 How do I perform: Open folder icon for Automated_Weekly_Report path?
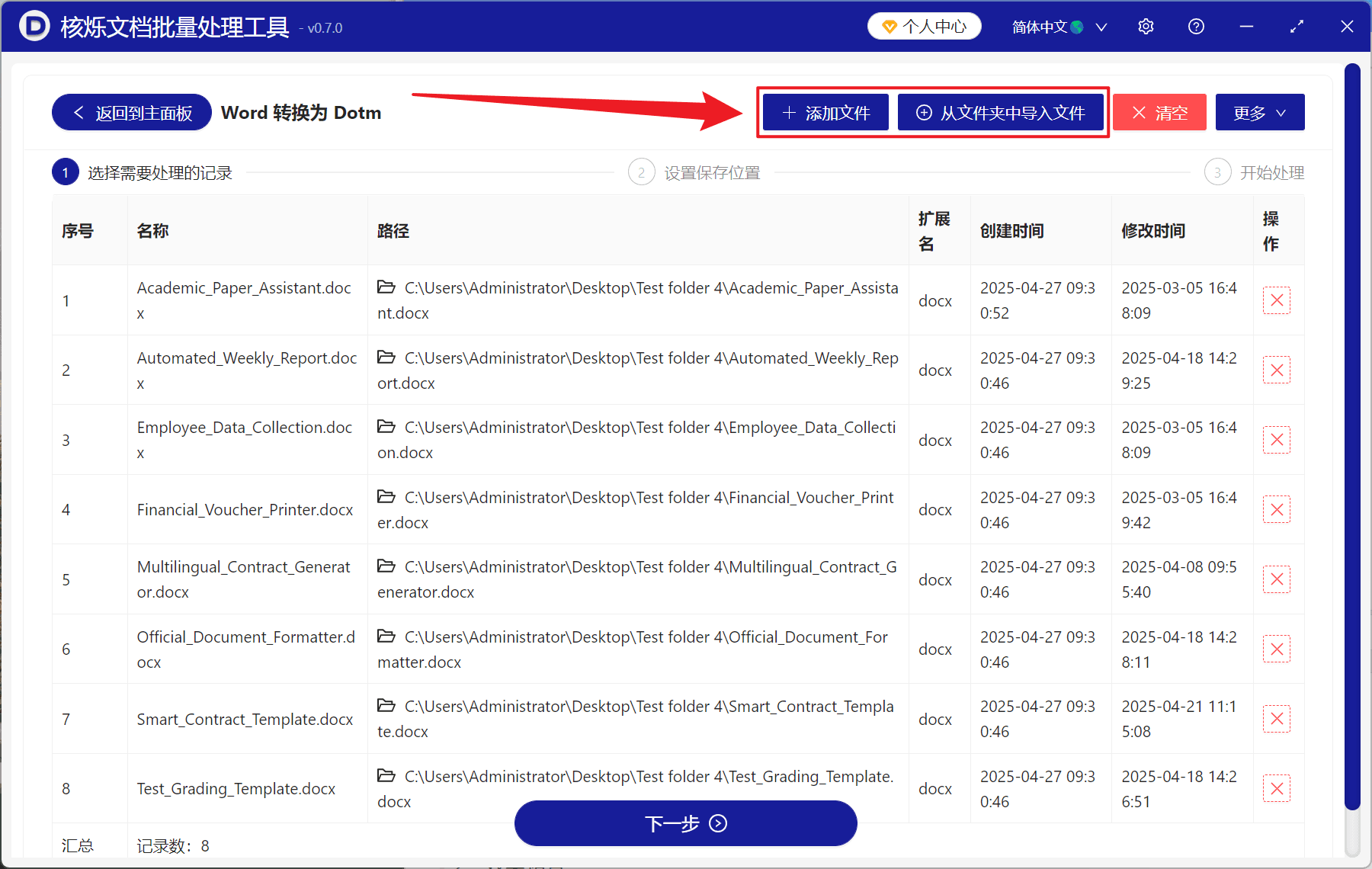coord(386,358)
